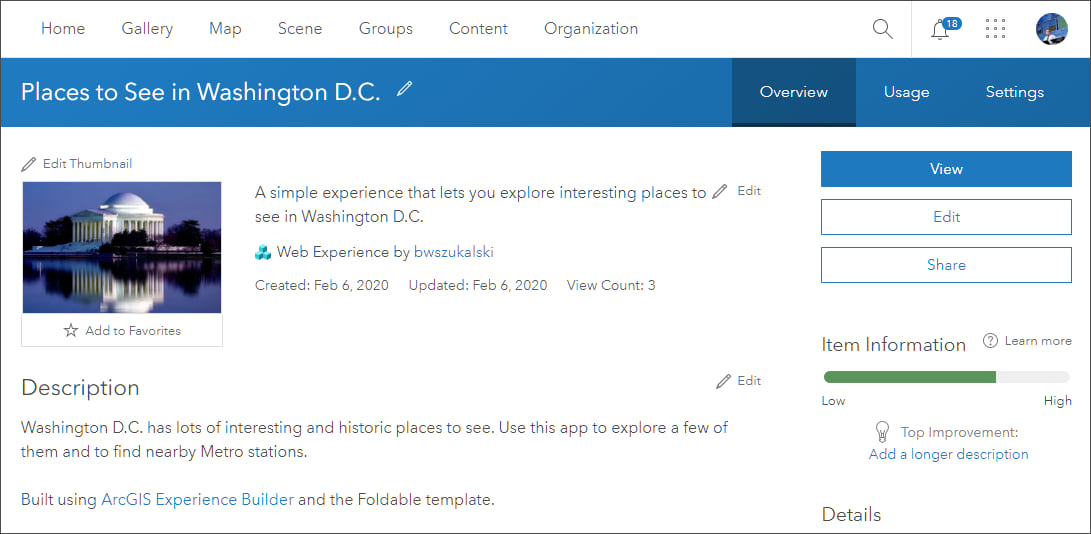Edit the Description section
Screen dimensions: 1091x534
[x=739, y=381]
